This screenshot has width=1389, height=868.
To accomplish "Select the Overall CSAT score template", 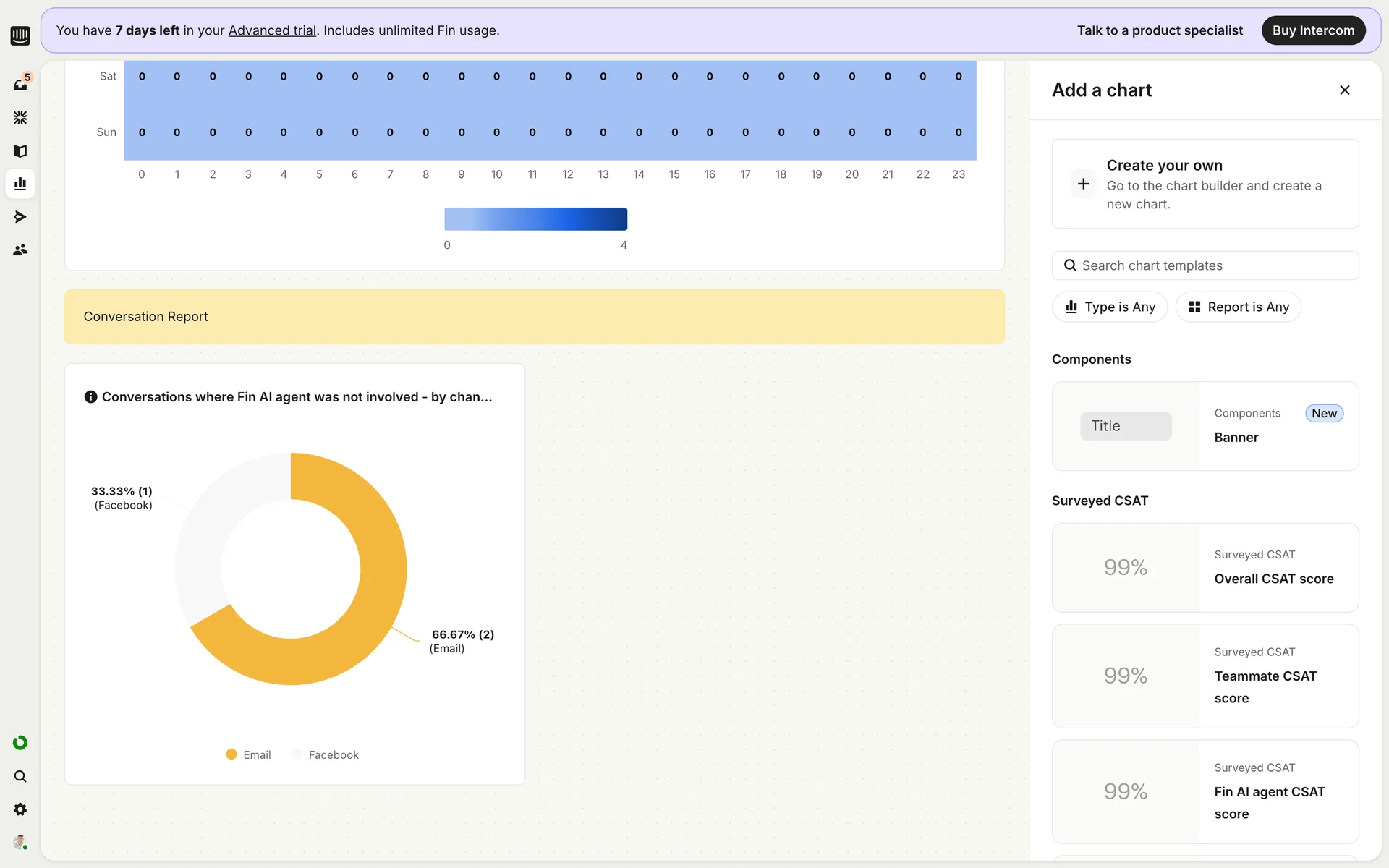I will point(1205,568).
